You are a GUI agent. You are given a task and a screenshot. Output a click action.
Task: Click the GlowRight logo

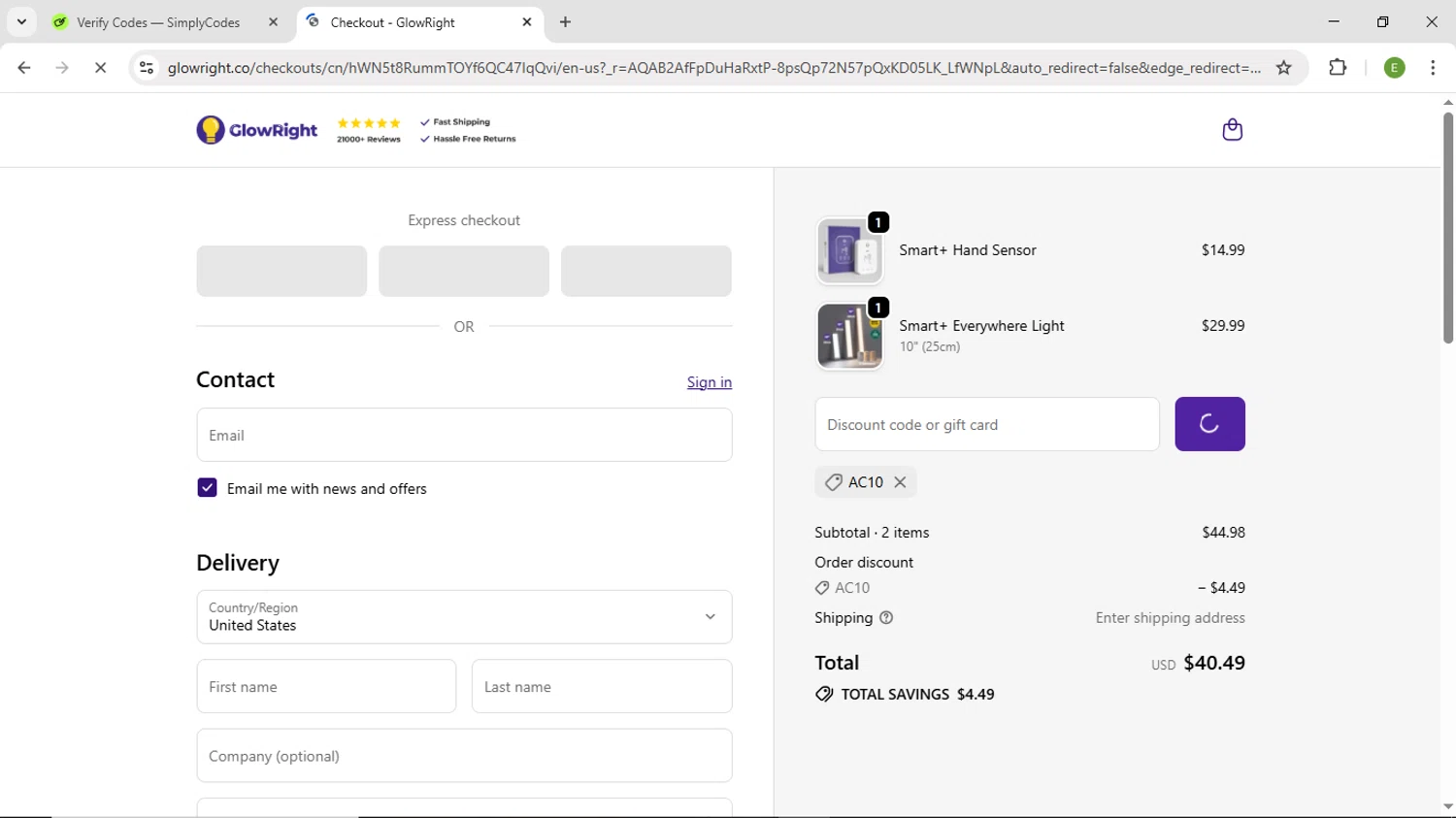pyautogui.click(x=257, y=130)
